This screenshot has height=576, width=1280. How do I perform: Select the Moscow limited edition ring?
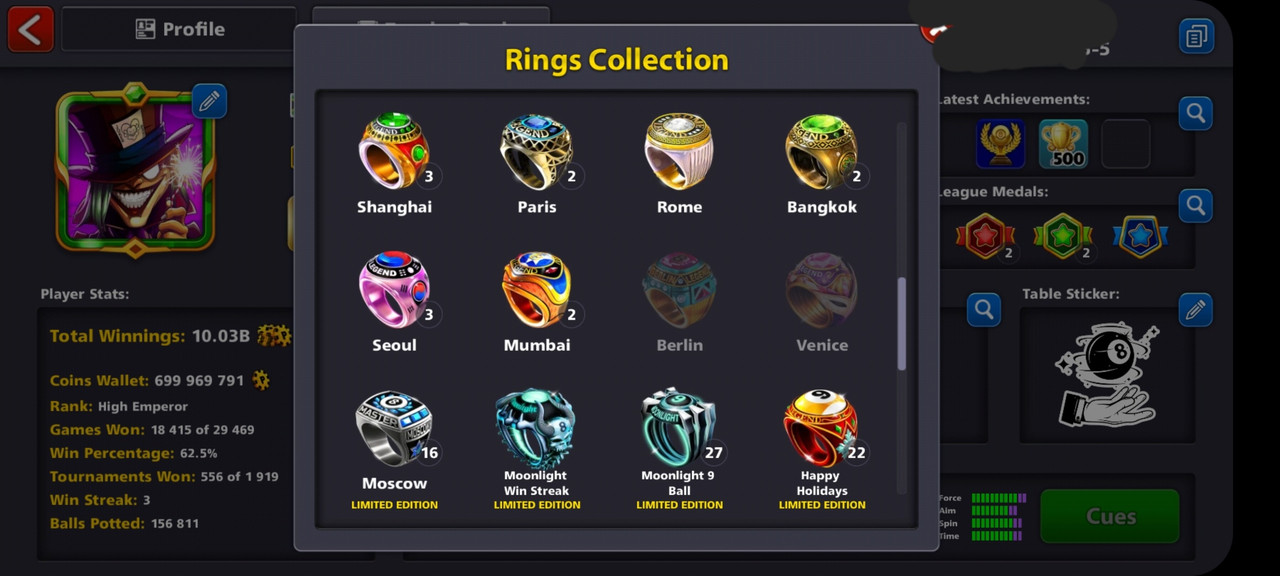pos(394,429)
